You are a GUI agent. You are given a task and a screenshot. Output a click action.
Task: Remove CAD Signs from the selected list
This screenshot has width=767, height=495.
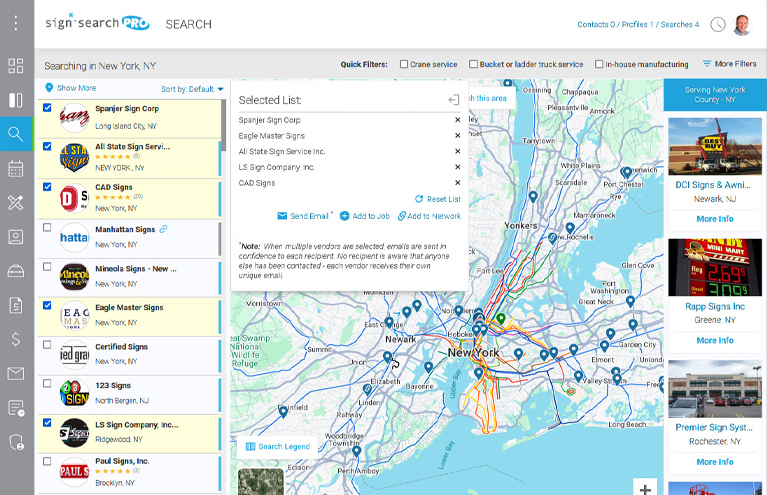457,182
